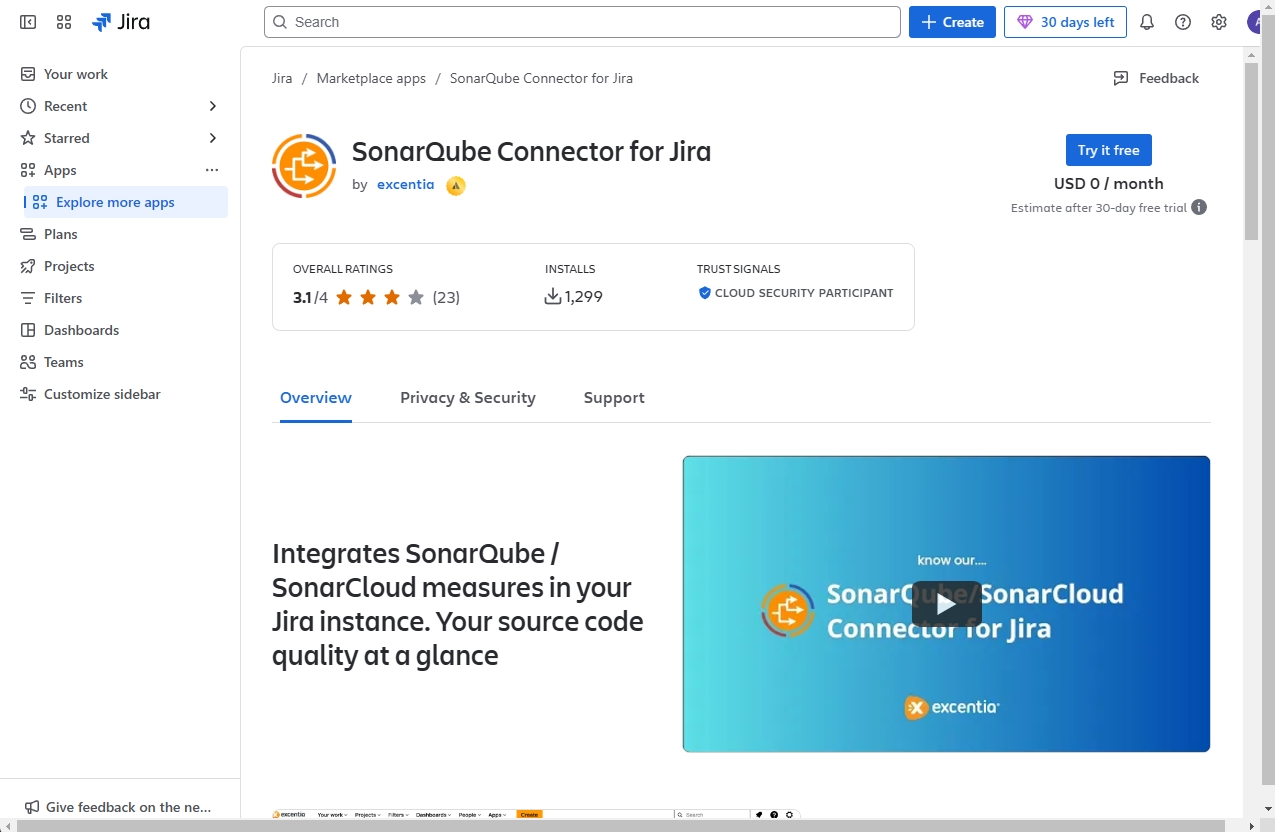Click the SonarQube Connector app logo

[x=304, y=166]
